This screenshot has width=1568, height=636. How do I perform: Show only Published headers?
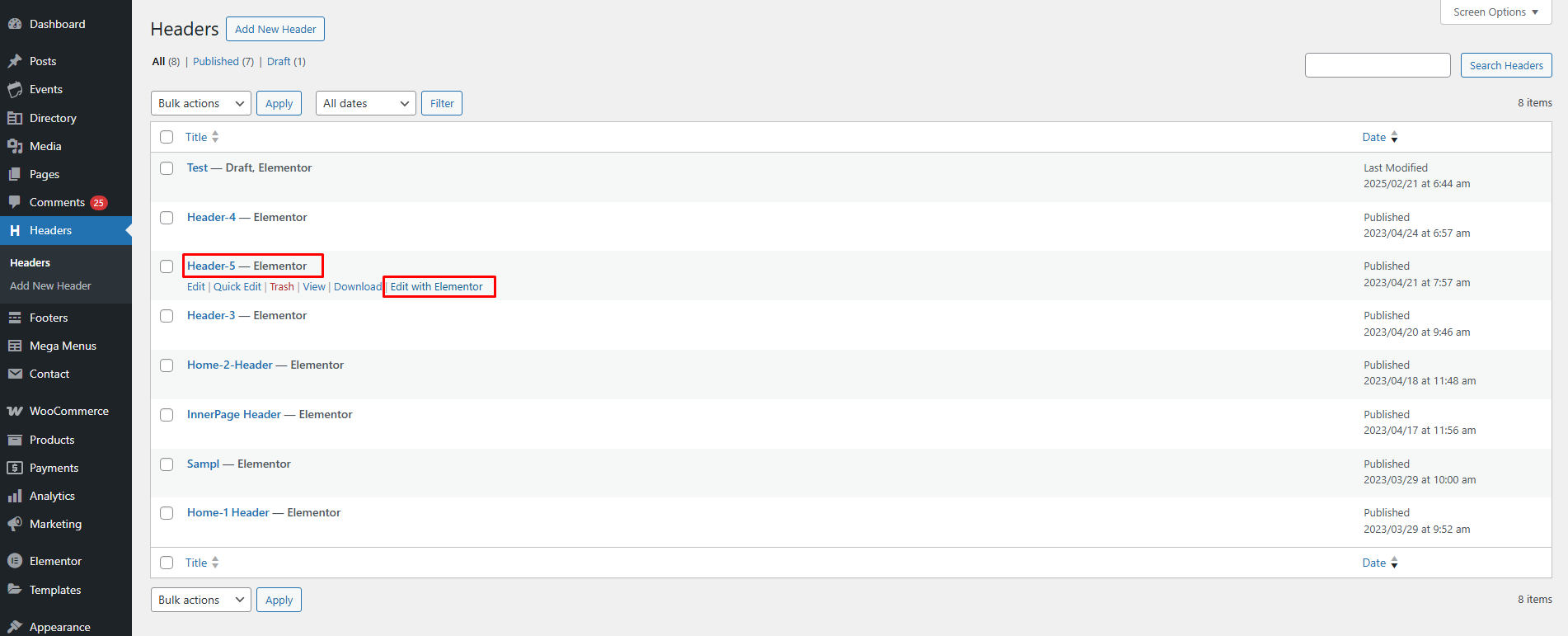(x=216, y=62)
